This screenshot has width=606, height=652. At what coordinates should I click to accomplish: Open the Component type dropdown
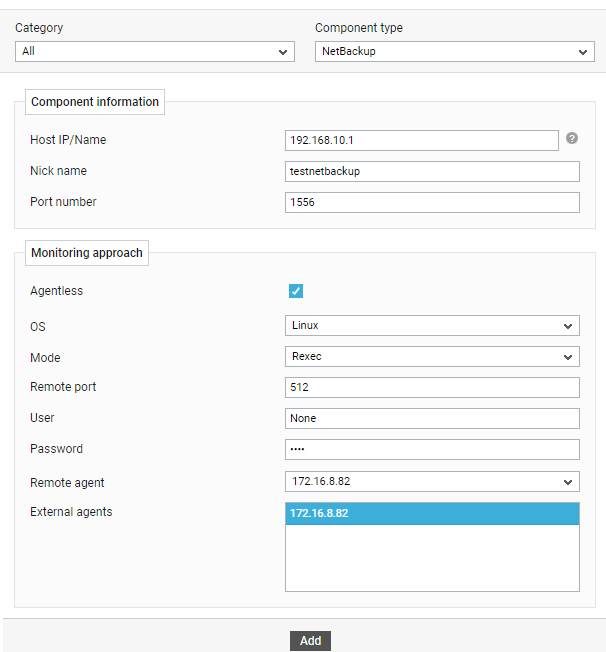[x=455, y=52]
